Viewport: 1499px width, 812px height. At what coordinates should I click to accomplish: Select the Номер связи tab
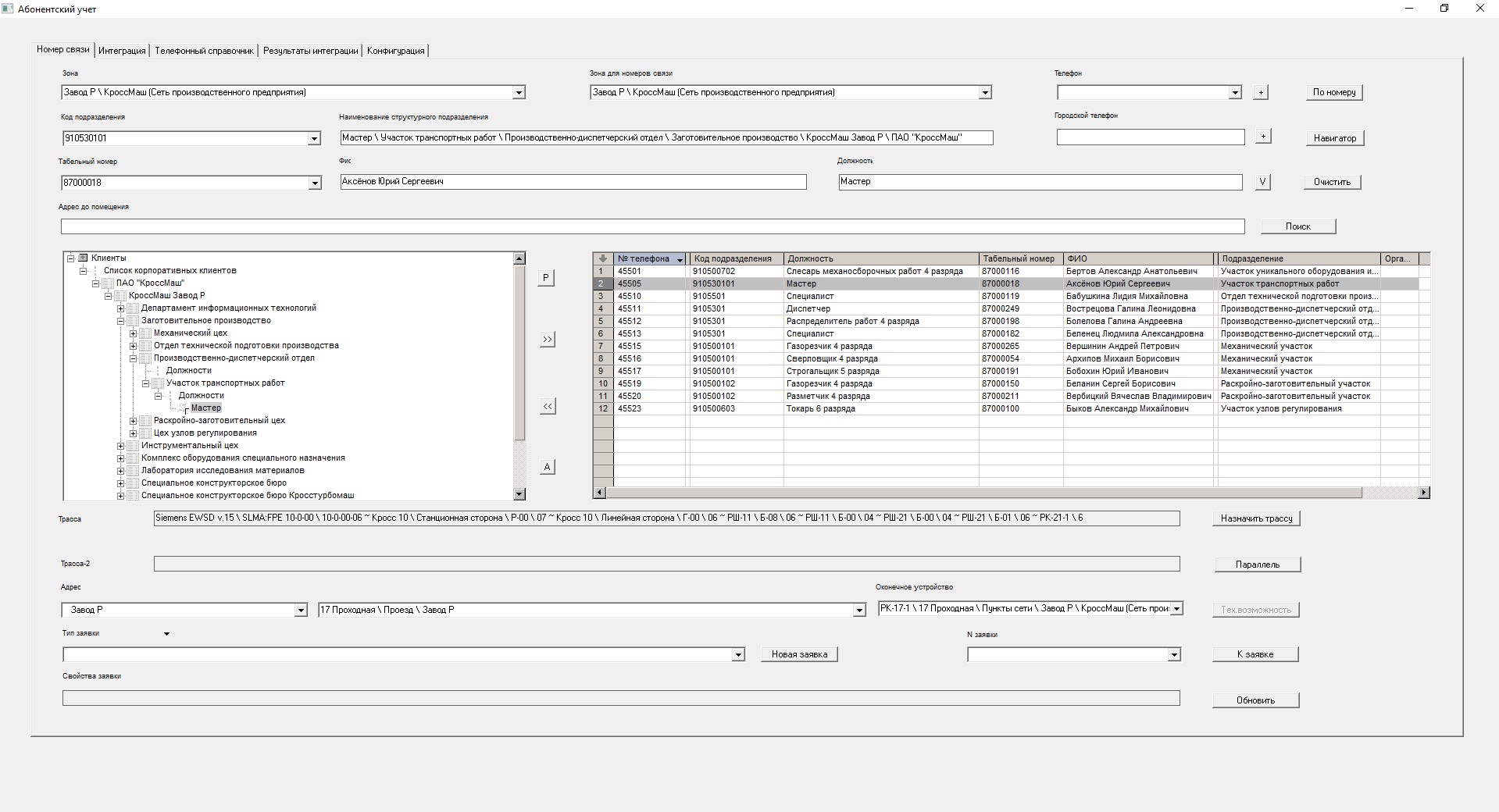[x=62, y=49]
